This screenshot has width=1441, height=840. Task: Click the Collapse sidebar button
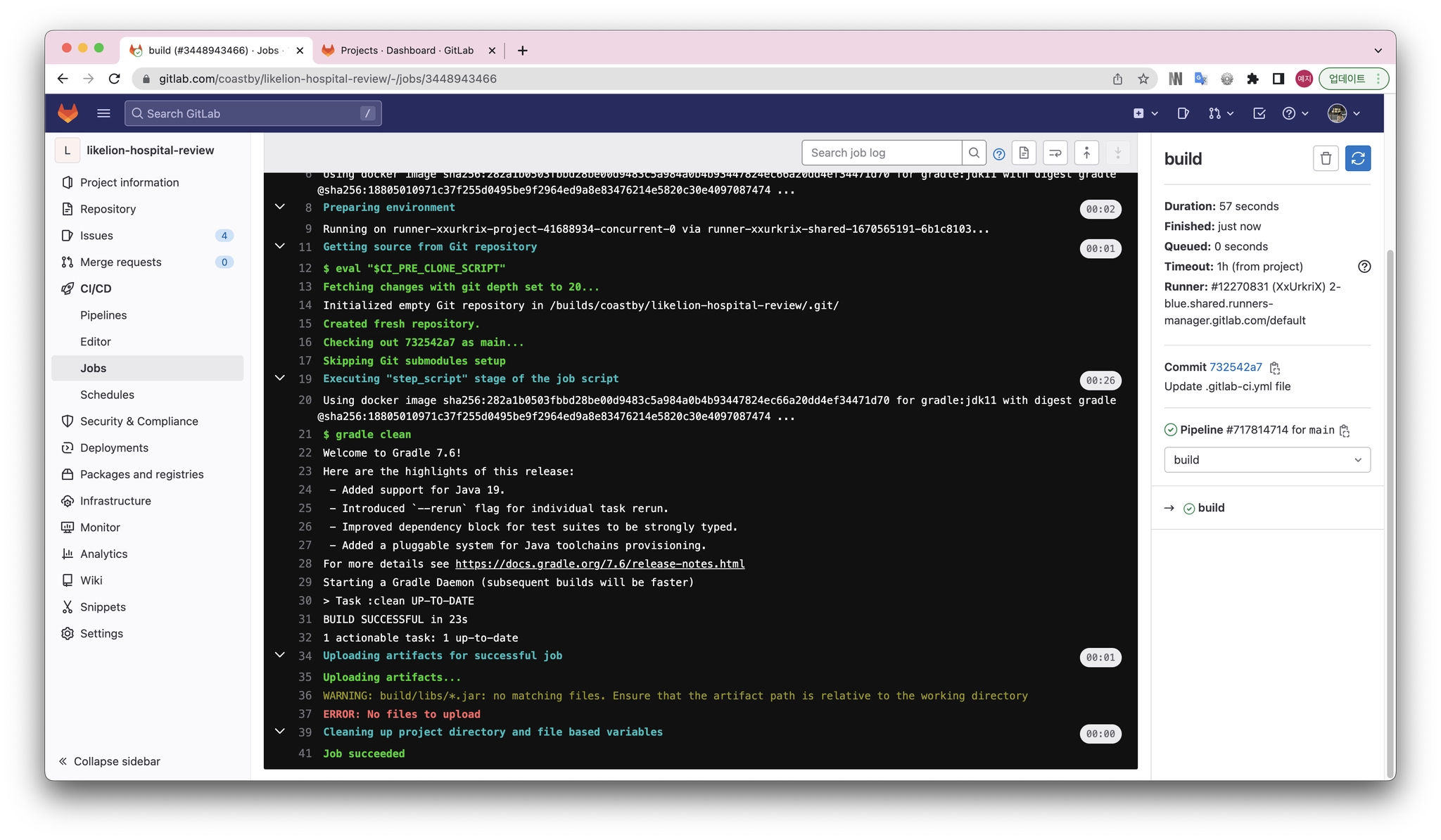coord(110,761)
